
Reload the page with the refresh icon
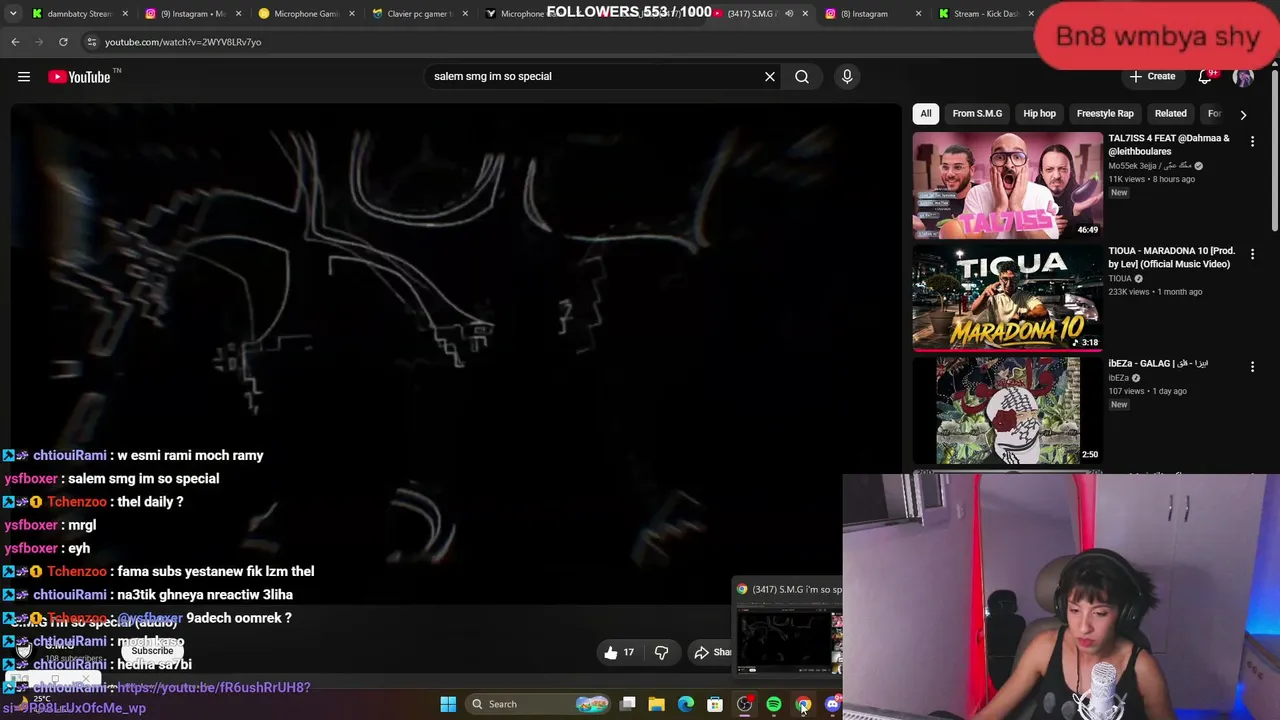click(63, 42)
